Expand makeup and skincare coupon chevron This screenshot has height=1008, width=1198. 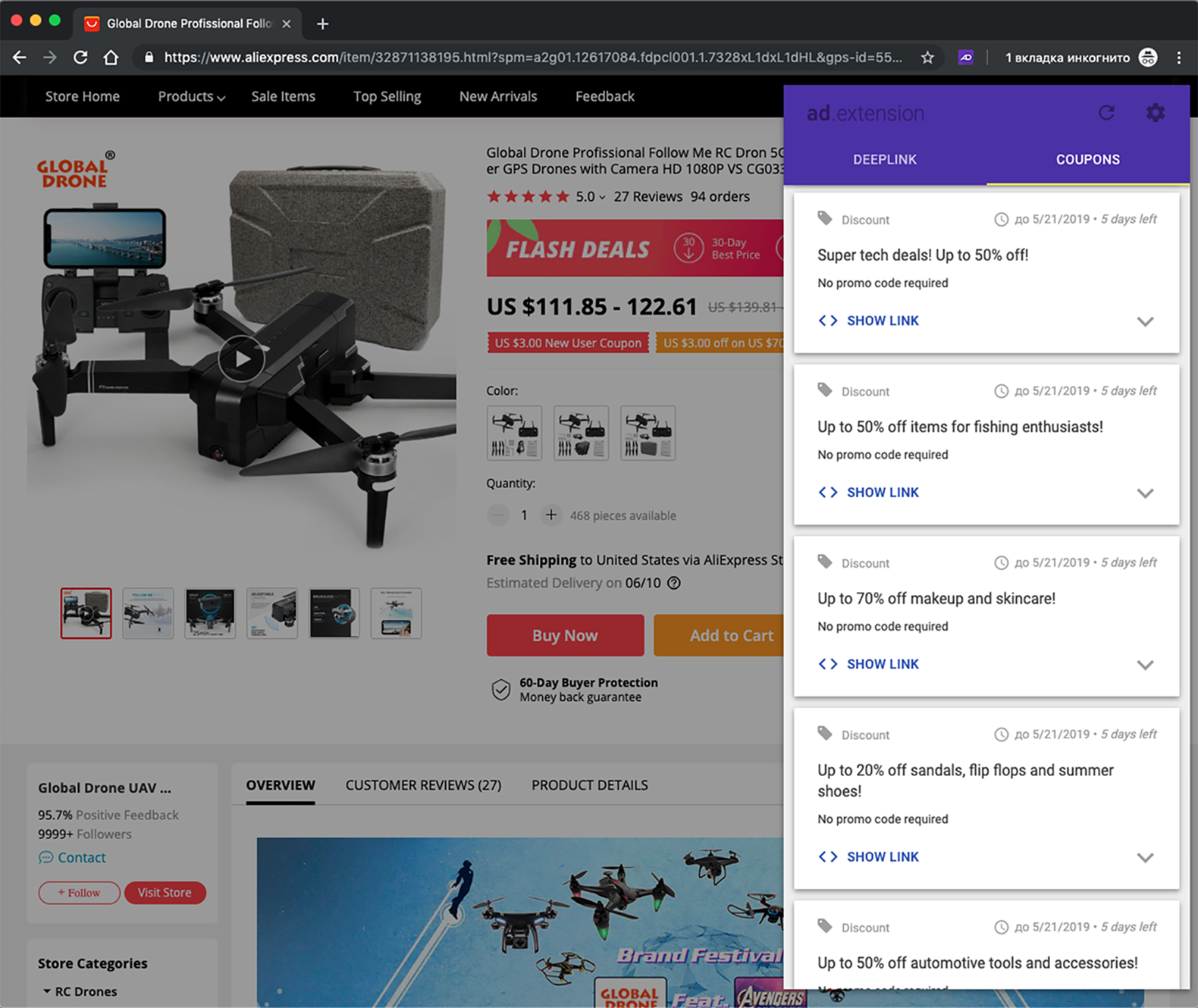[1145, 665]
